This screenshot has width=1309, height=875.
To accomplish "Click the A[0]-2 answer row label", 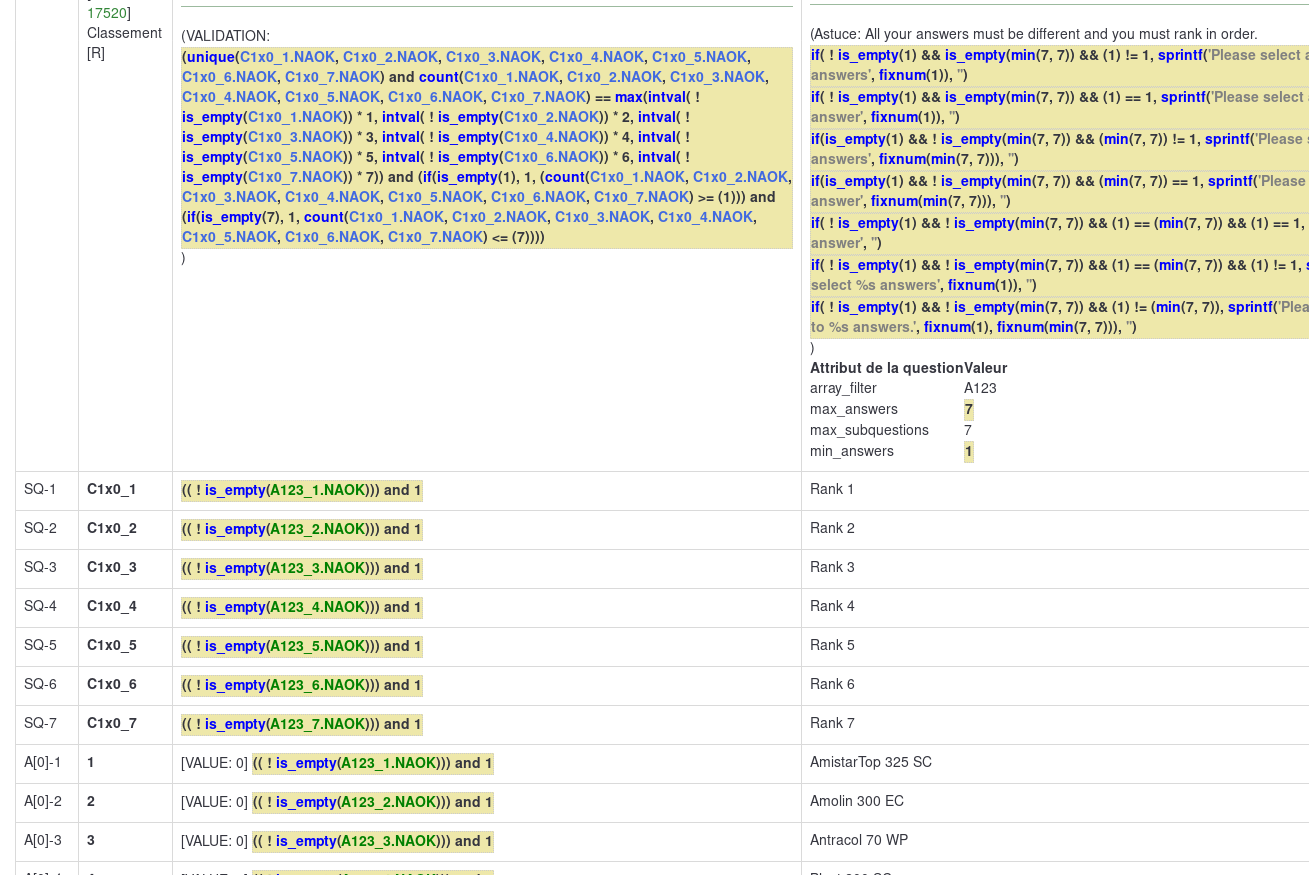I will click(43, 801).
